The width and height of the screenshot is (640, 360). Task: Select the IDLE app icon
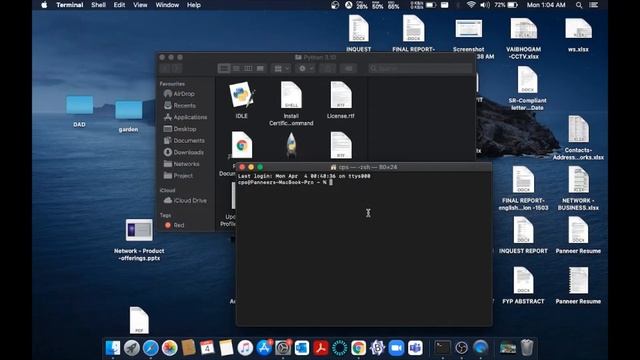pos(241,95)
